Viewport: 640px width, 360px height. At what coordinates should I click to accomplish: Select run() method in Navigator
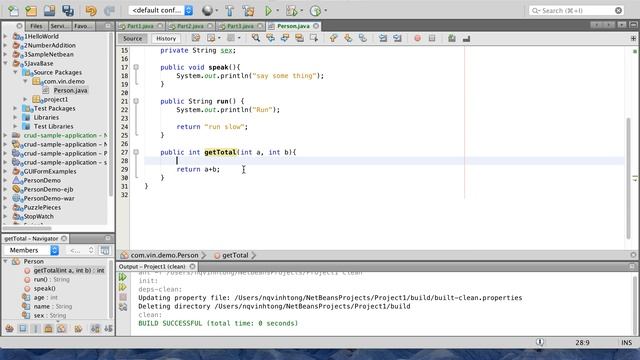[x=51, y=280]
